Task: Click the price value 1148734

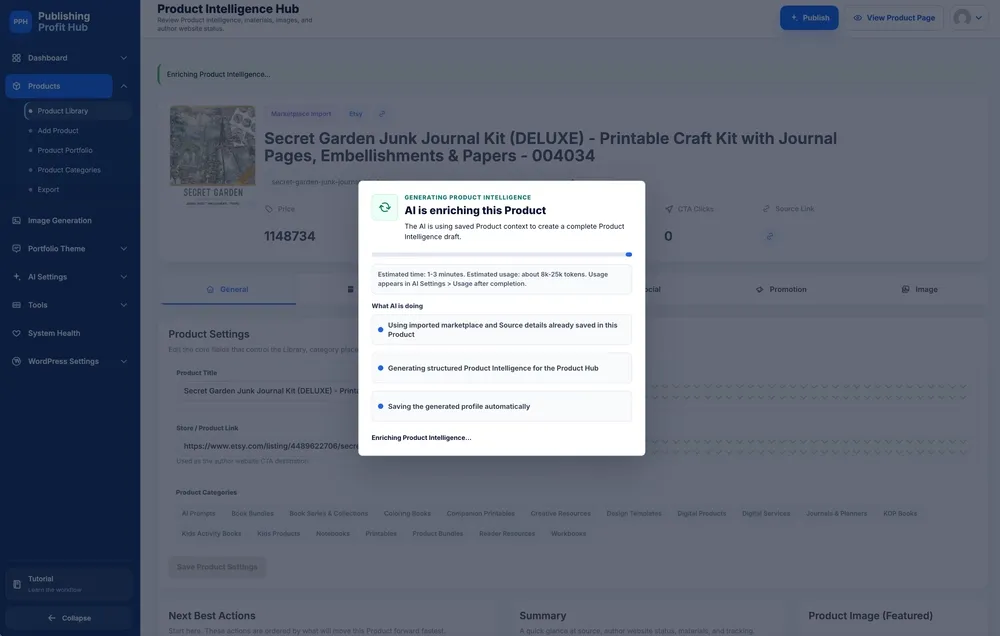Action: 290,236
